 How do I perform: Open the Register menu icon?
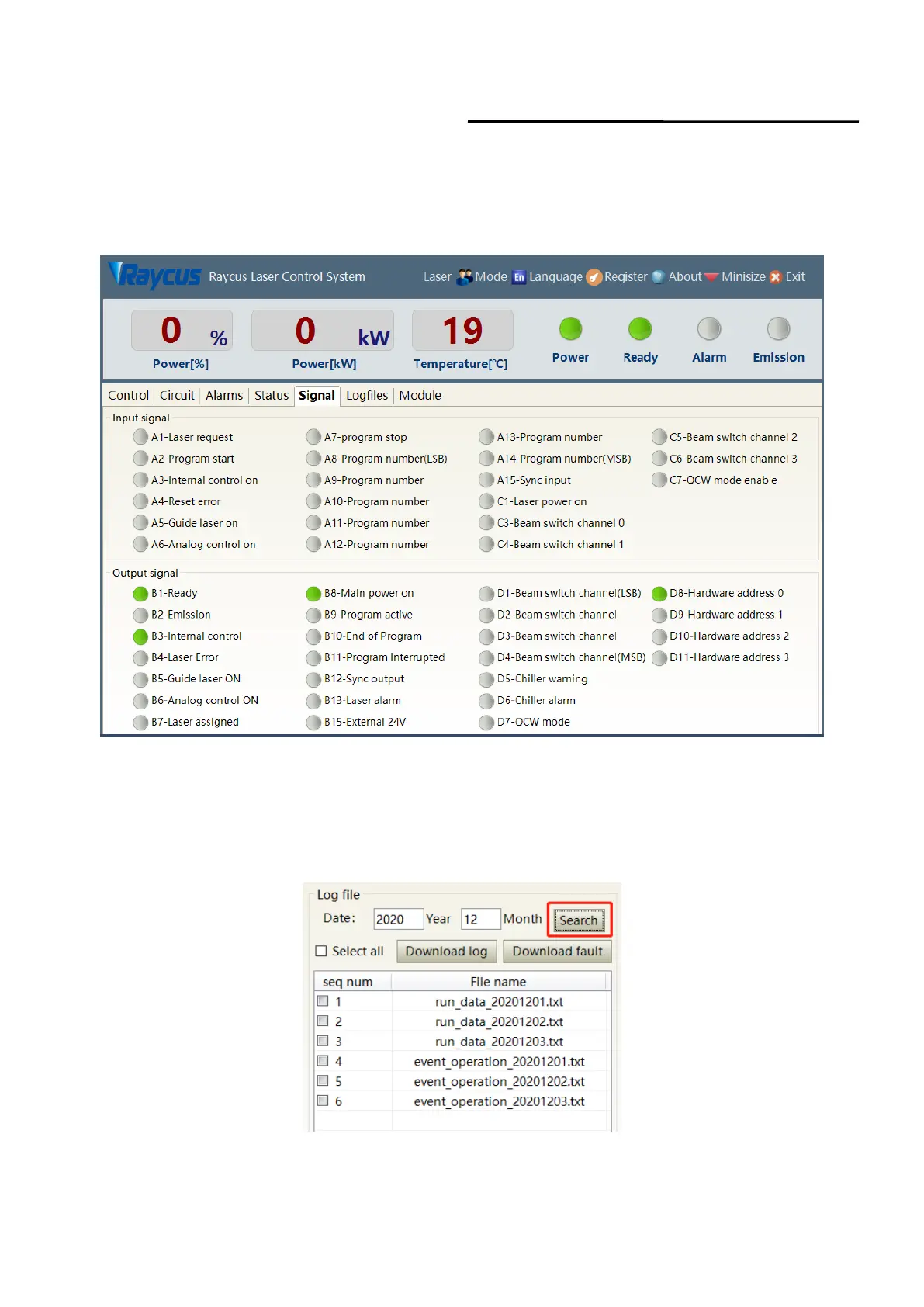[x=594, y=277]
